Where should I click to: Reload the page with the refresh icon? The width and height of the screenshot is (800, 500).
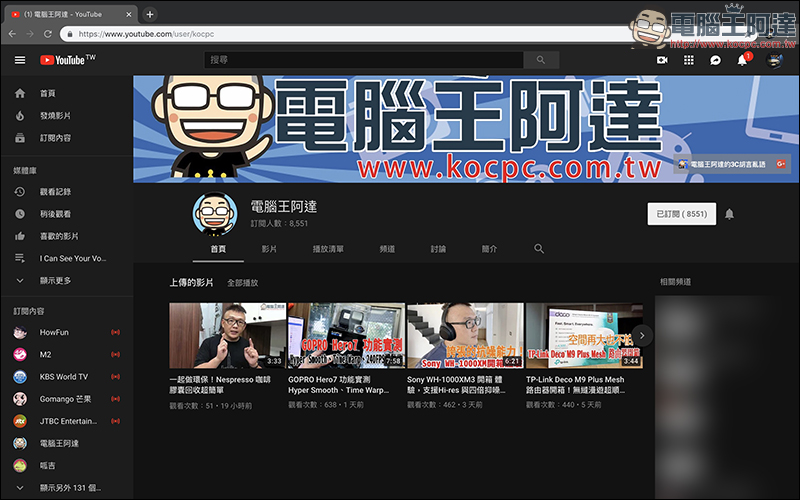click(x=48, y=34)
